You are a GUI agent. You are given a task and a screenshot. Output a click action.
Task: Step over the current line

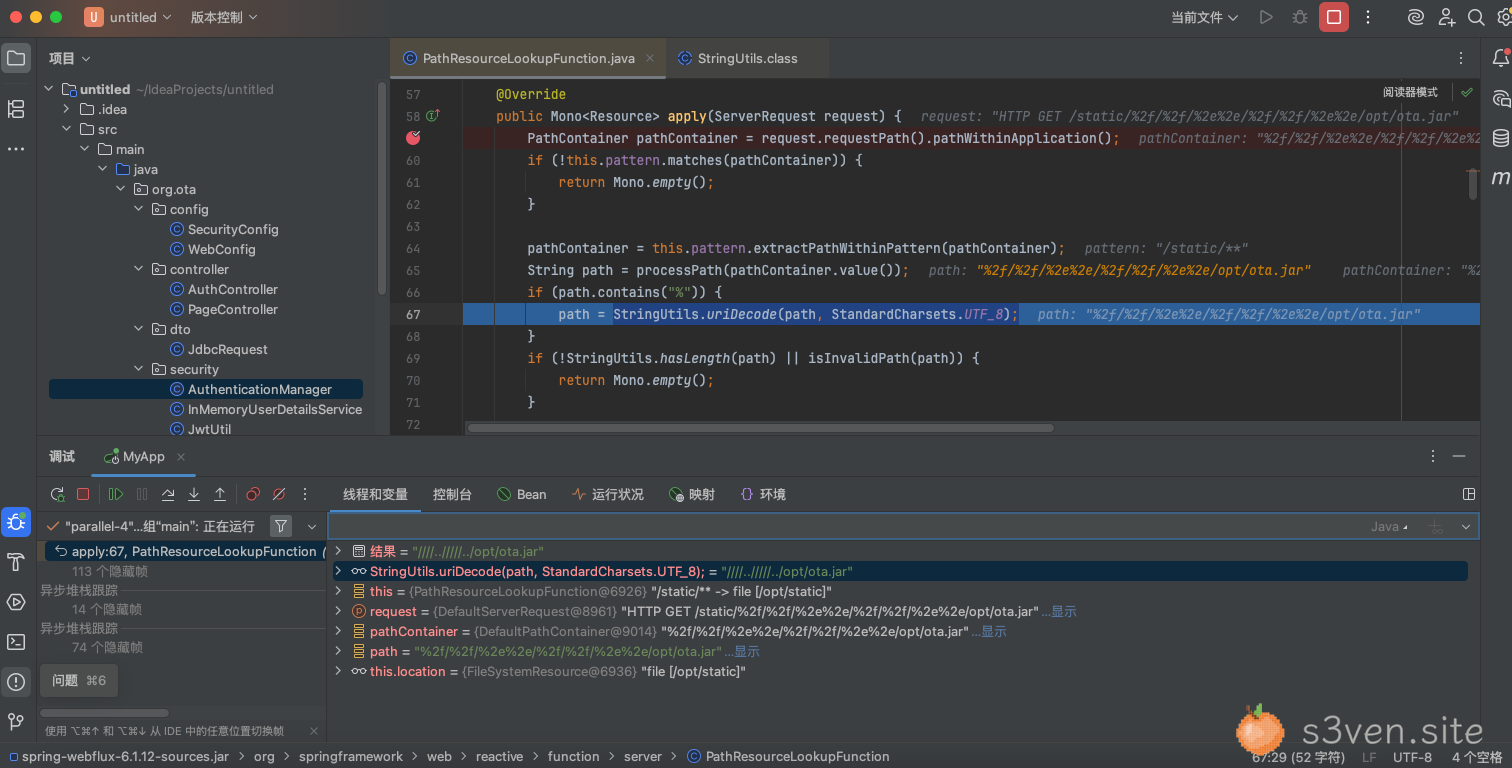168,494
